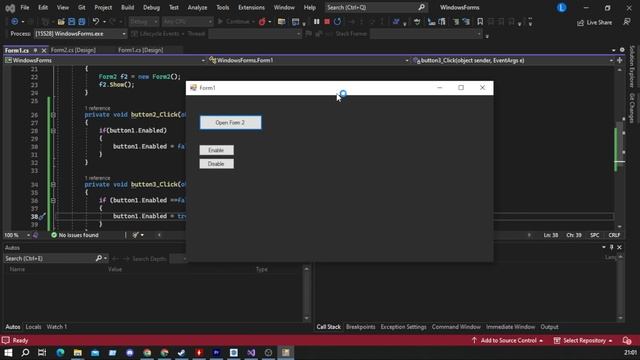Viewport: 640px width, 360px height.
Task: Switch to the Form1.cs [Design] tab
Action: [140, 50]
